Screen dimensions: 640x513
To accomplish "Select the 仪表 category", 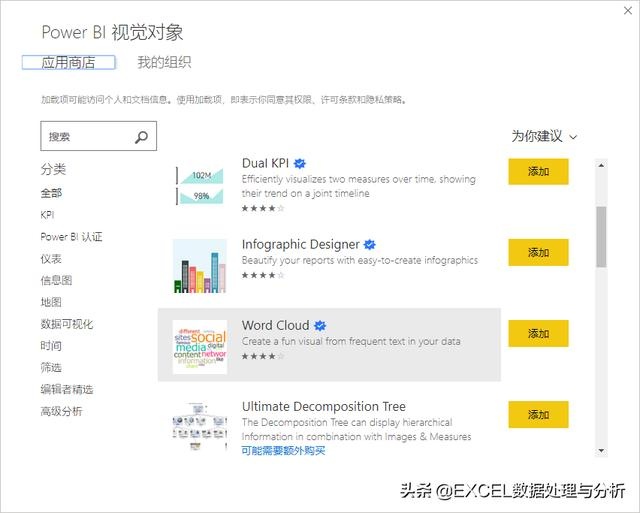I will pos(51,259).
